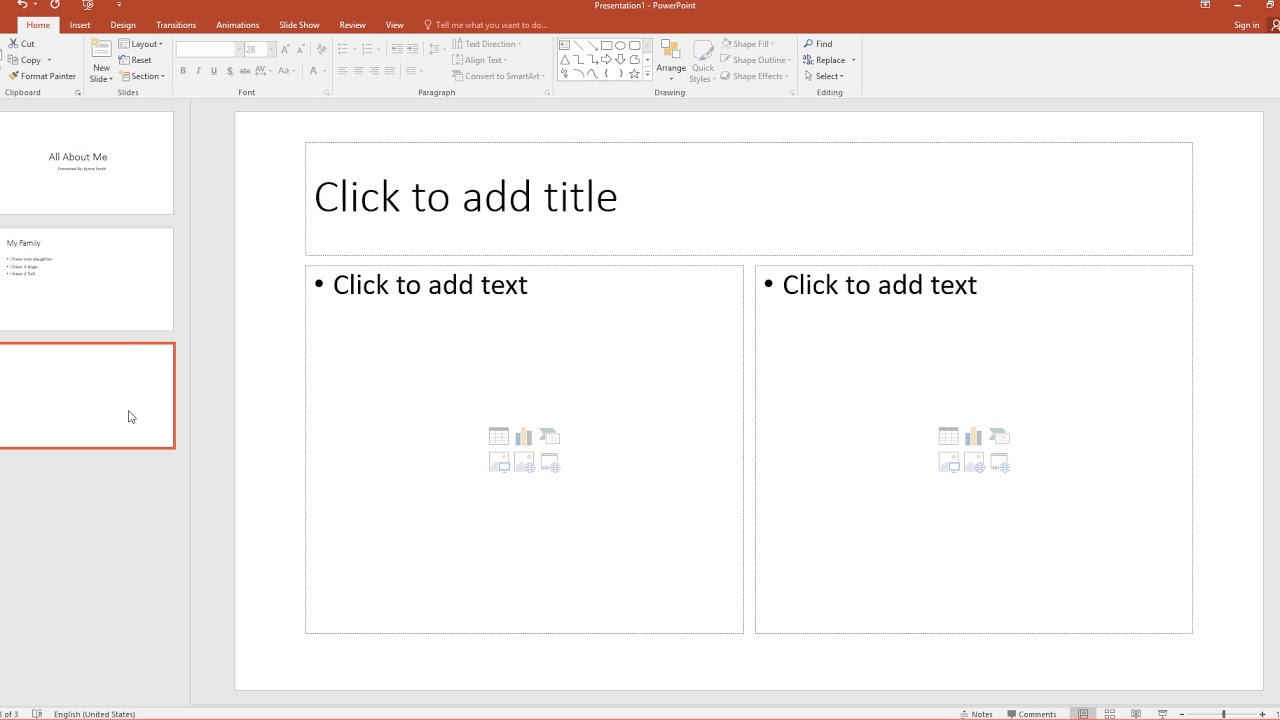This screenshot has height=720, width=1280.
Task: Toggle Align Left
Action: [343, 71]
